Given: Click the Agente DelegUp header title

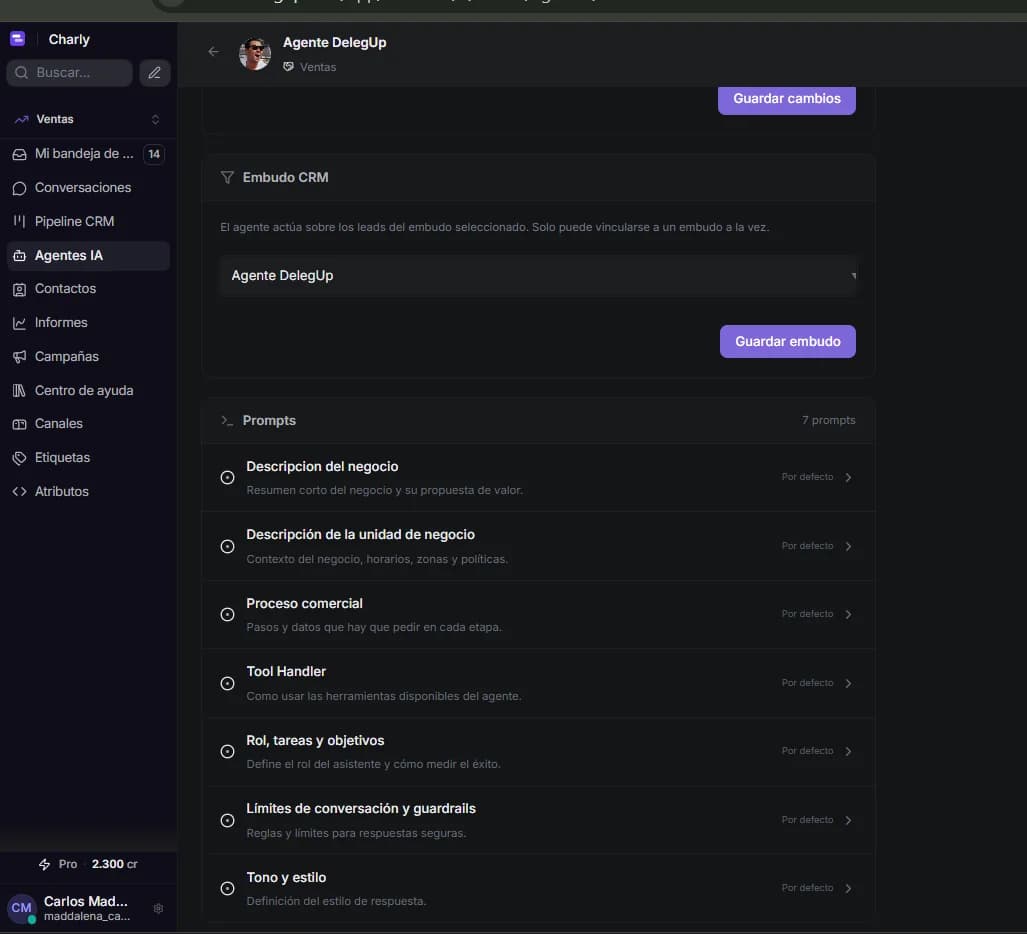Looking at the screenshot, I should click(335, 43).
